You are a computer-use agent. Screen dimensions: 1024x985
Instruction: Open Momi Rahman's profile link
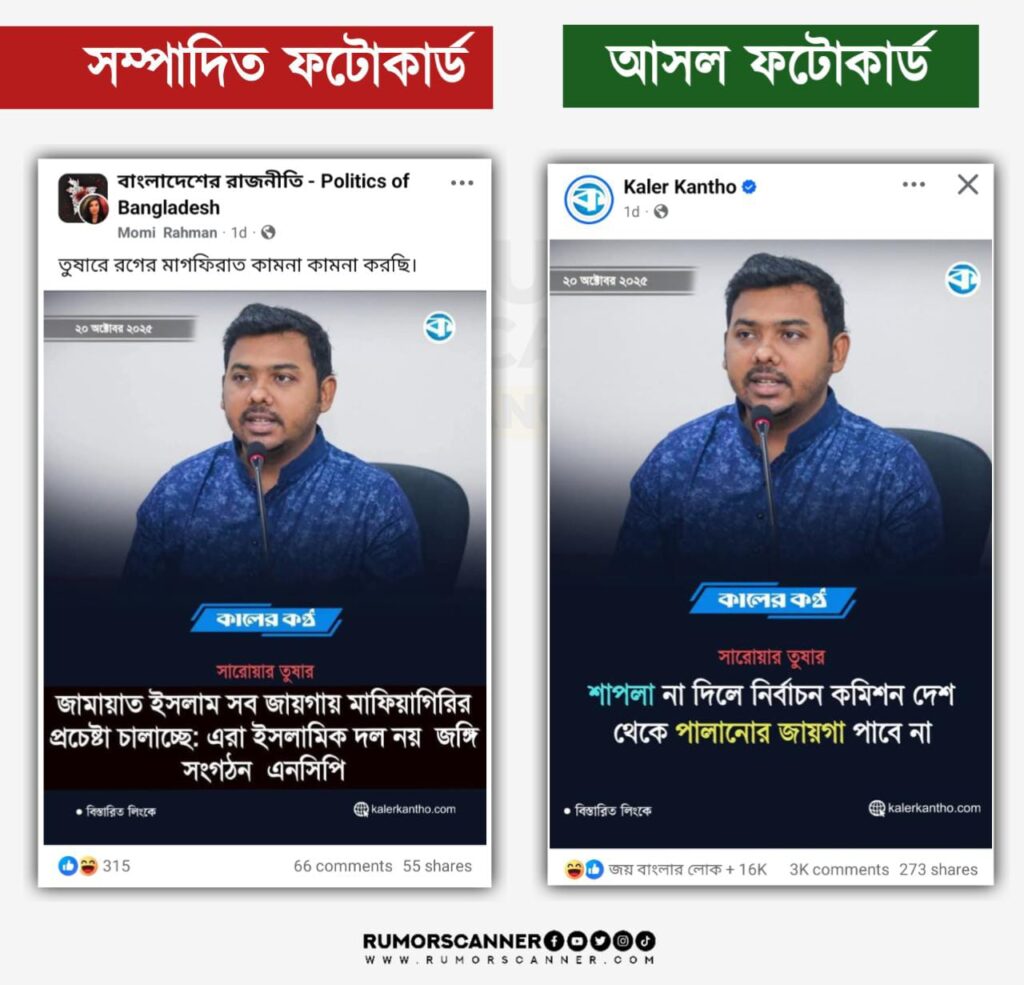point(167,233)
